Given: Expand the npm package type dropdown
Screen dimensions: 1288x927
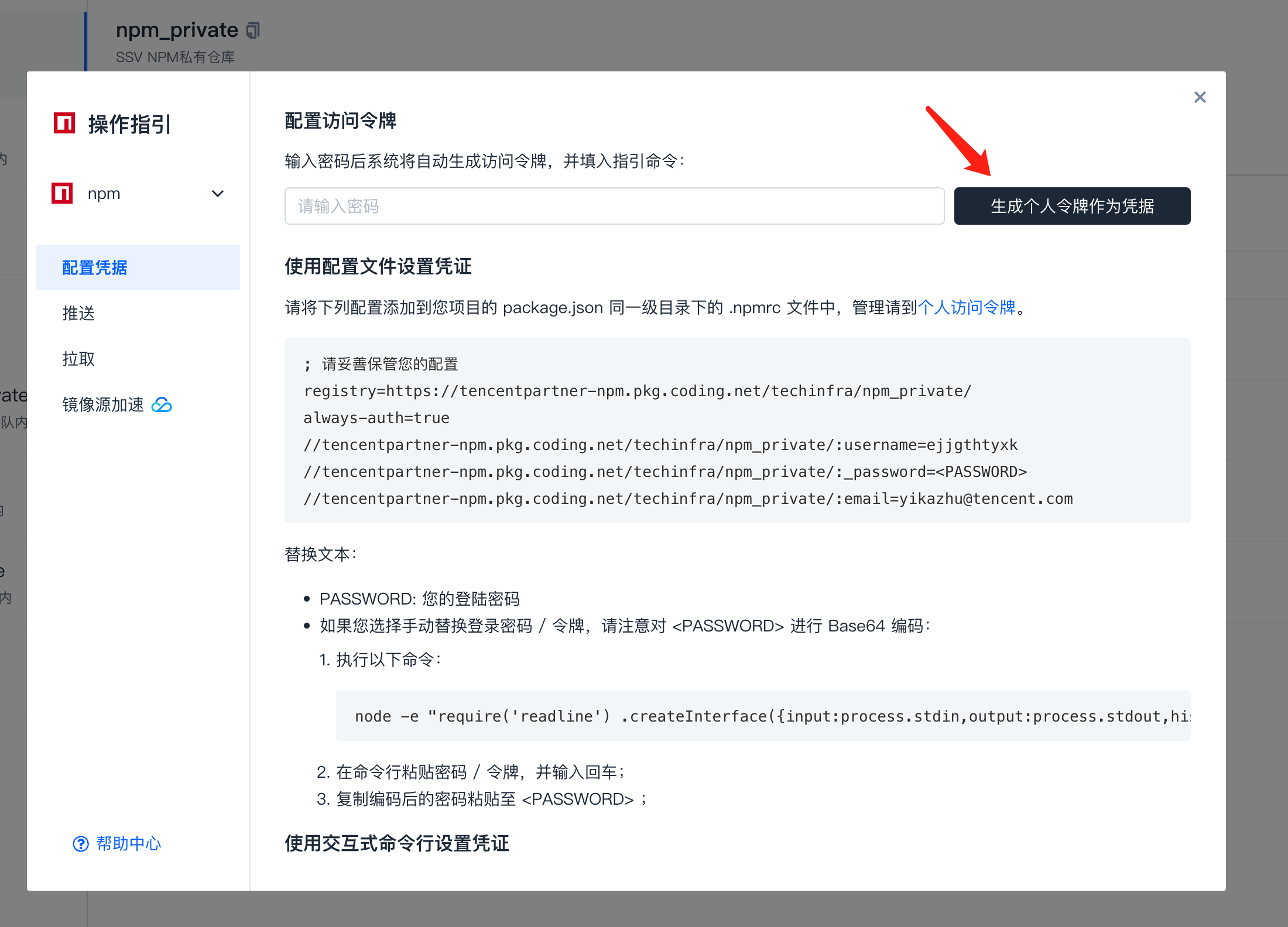Looking at the screenshot, I should click(217, 194).
